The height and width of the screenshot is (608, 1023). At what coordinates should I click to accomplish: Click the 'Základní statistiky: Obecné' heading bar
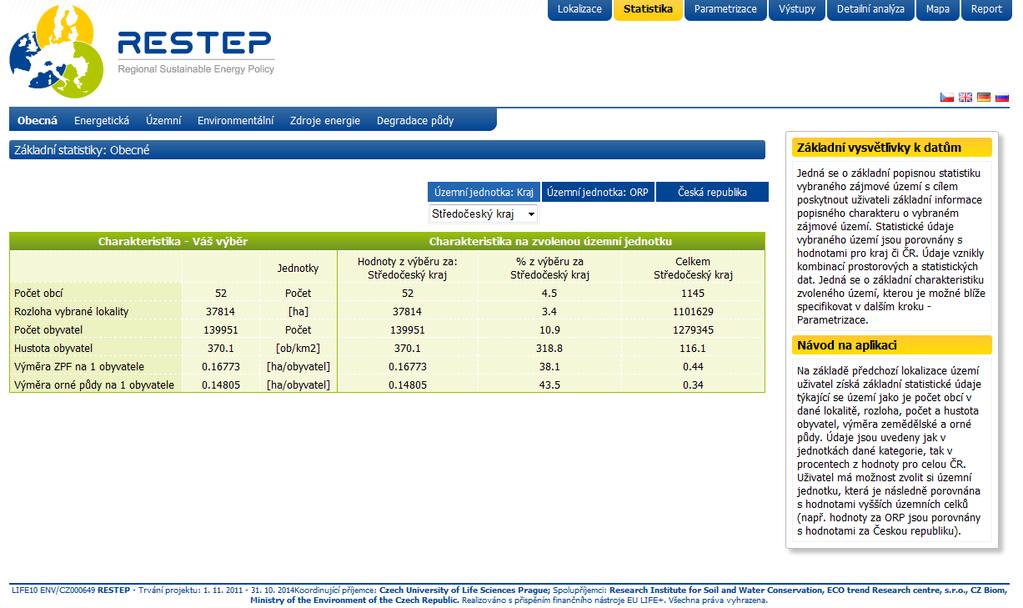[387, 150]
